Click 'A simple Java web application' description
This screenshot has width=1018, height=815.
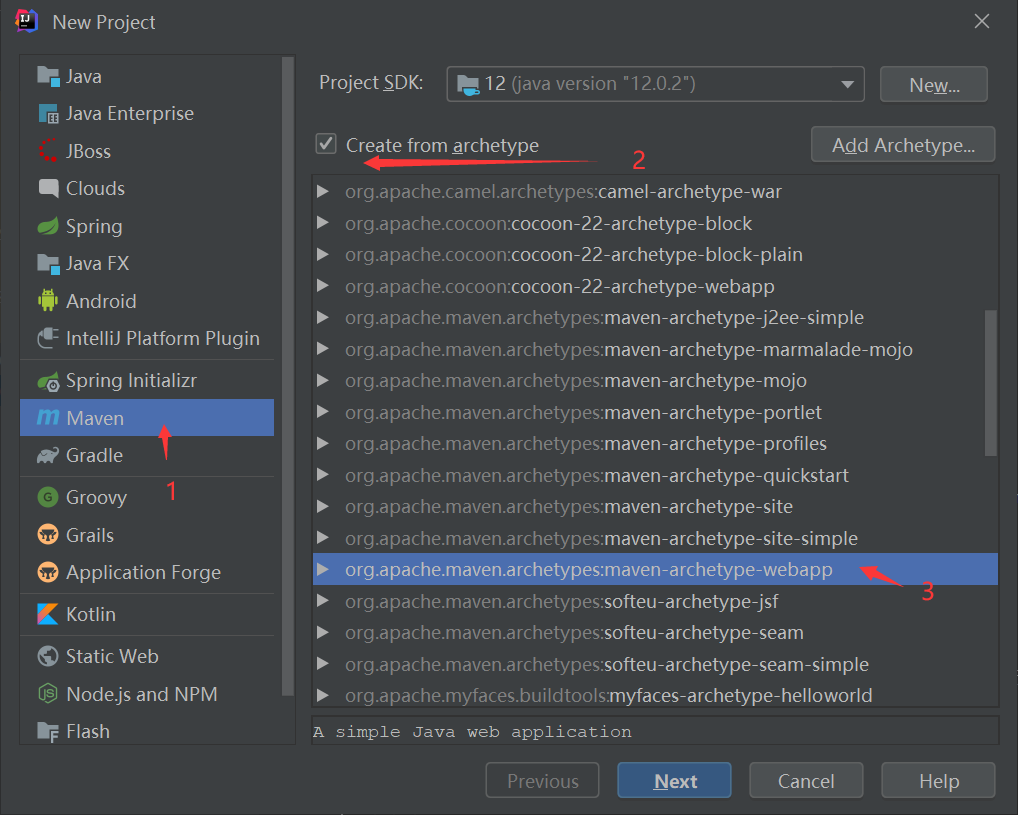click(472, 732)
